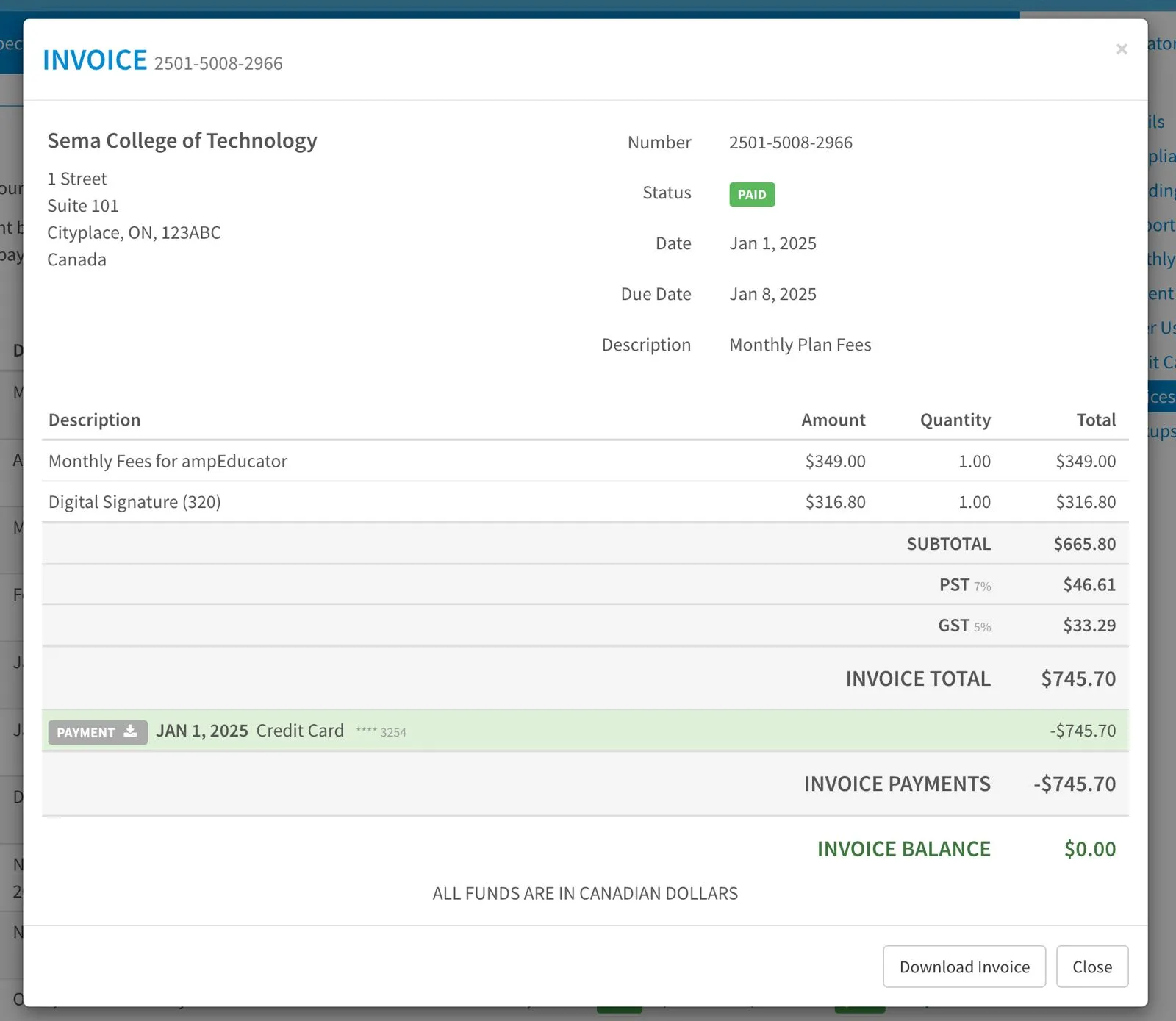Screen dimensions: 1176x1021
Task: Click the Monthly Plan Fees description value
Action: pos(800,345)
